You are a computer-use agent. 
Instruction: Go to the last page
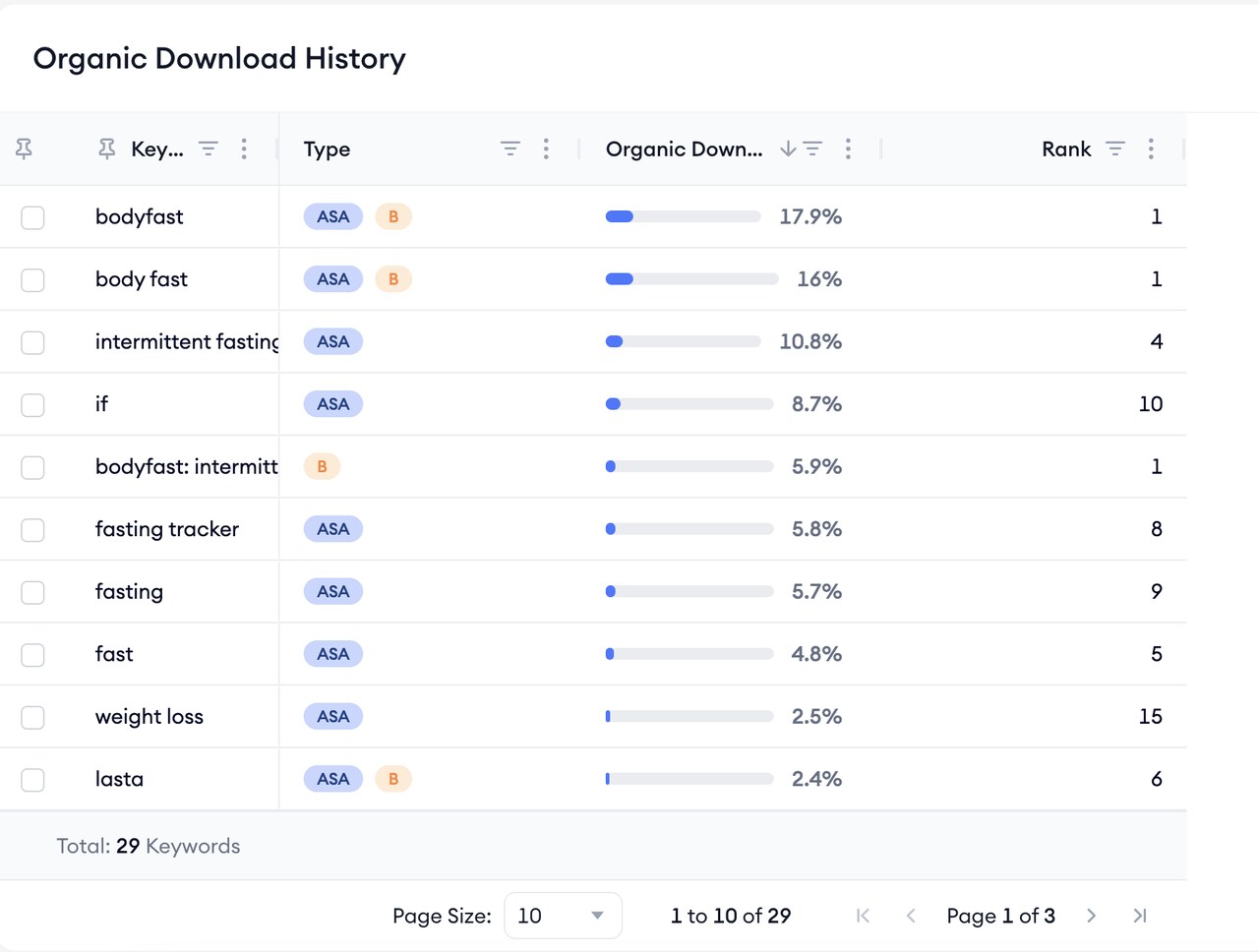tap(1139, 916)
